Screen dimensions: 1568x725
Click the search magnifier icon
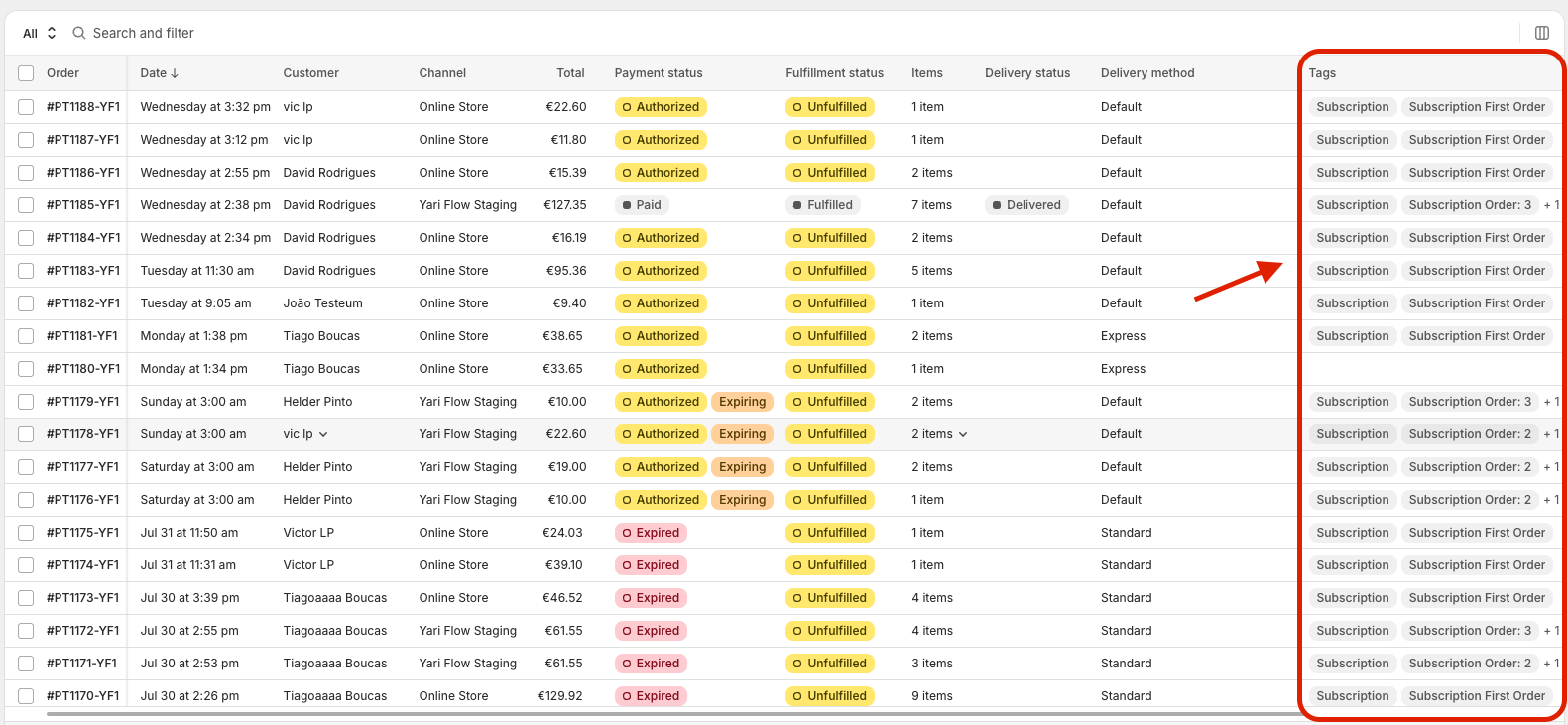pyautogui.click(x=79, y=33)
